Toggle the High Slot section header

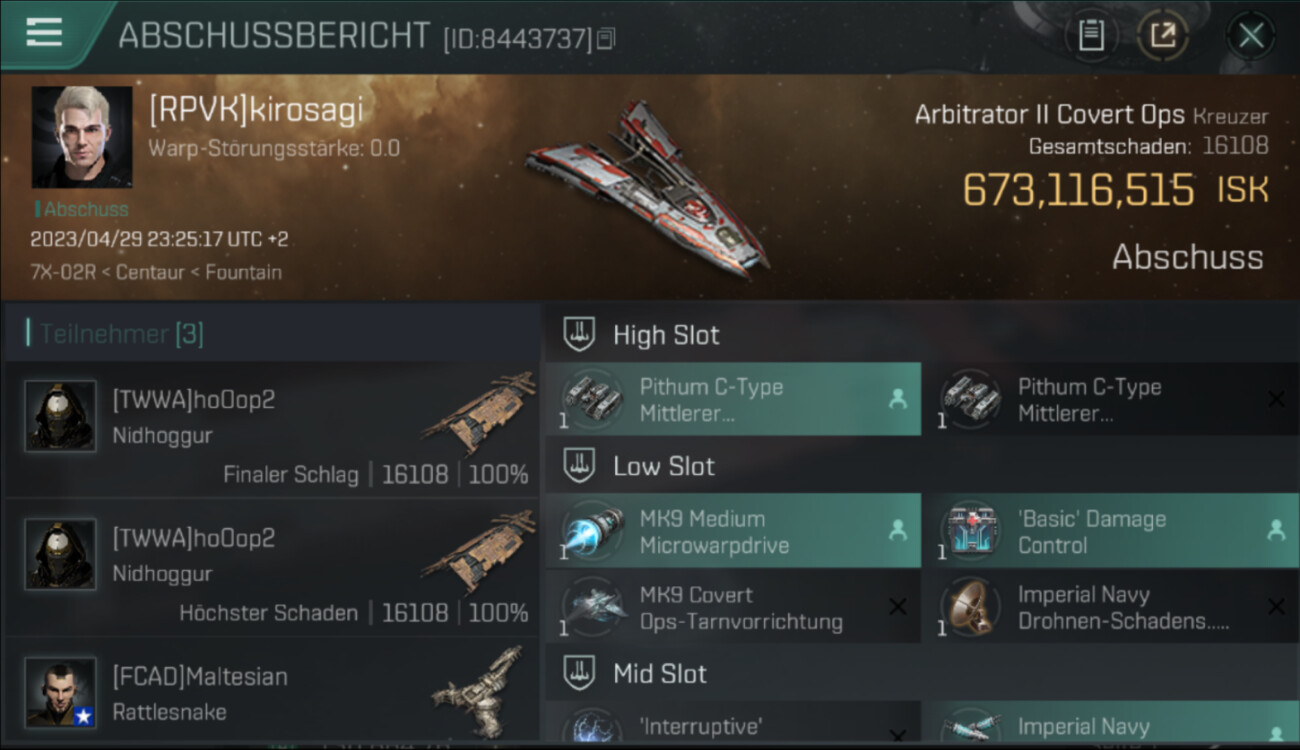922,335
